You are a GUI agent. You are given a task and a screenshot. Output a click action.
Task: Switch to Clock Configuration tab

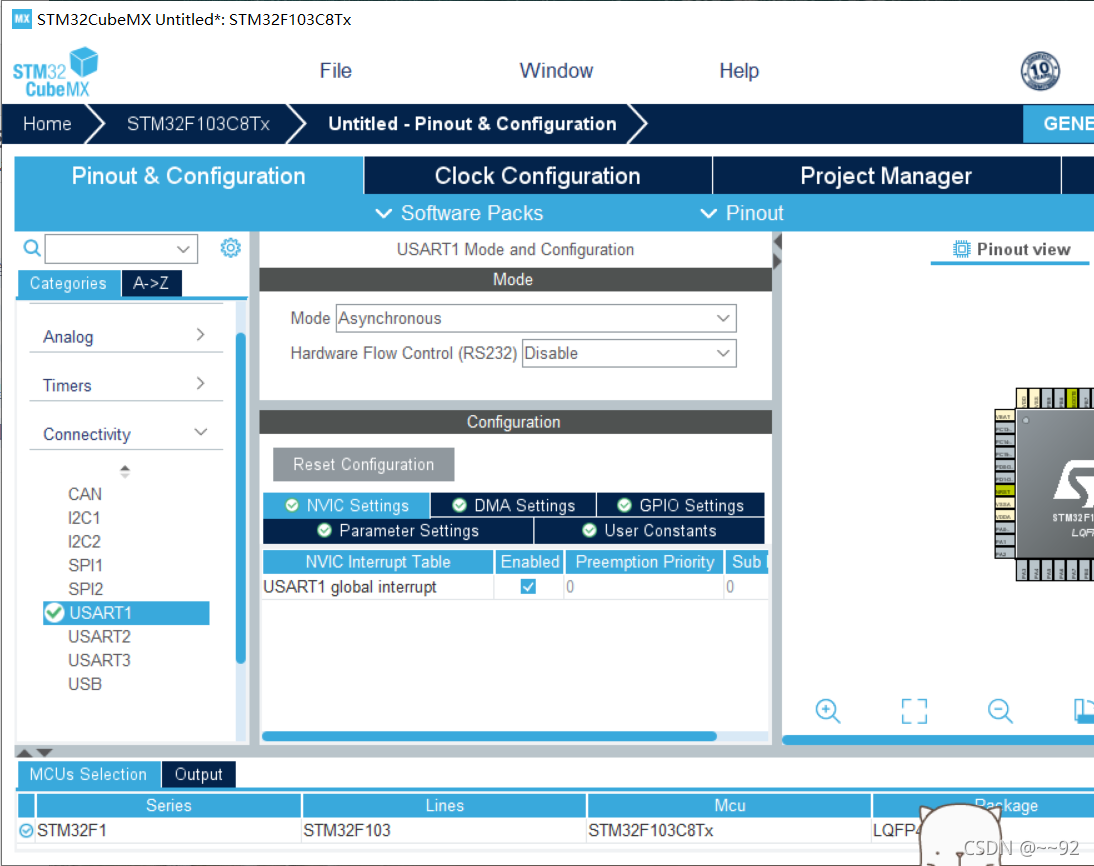click(x=537, y=176)
